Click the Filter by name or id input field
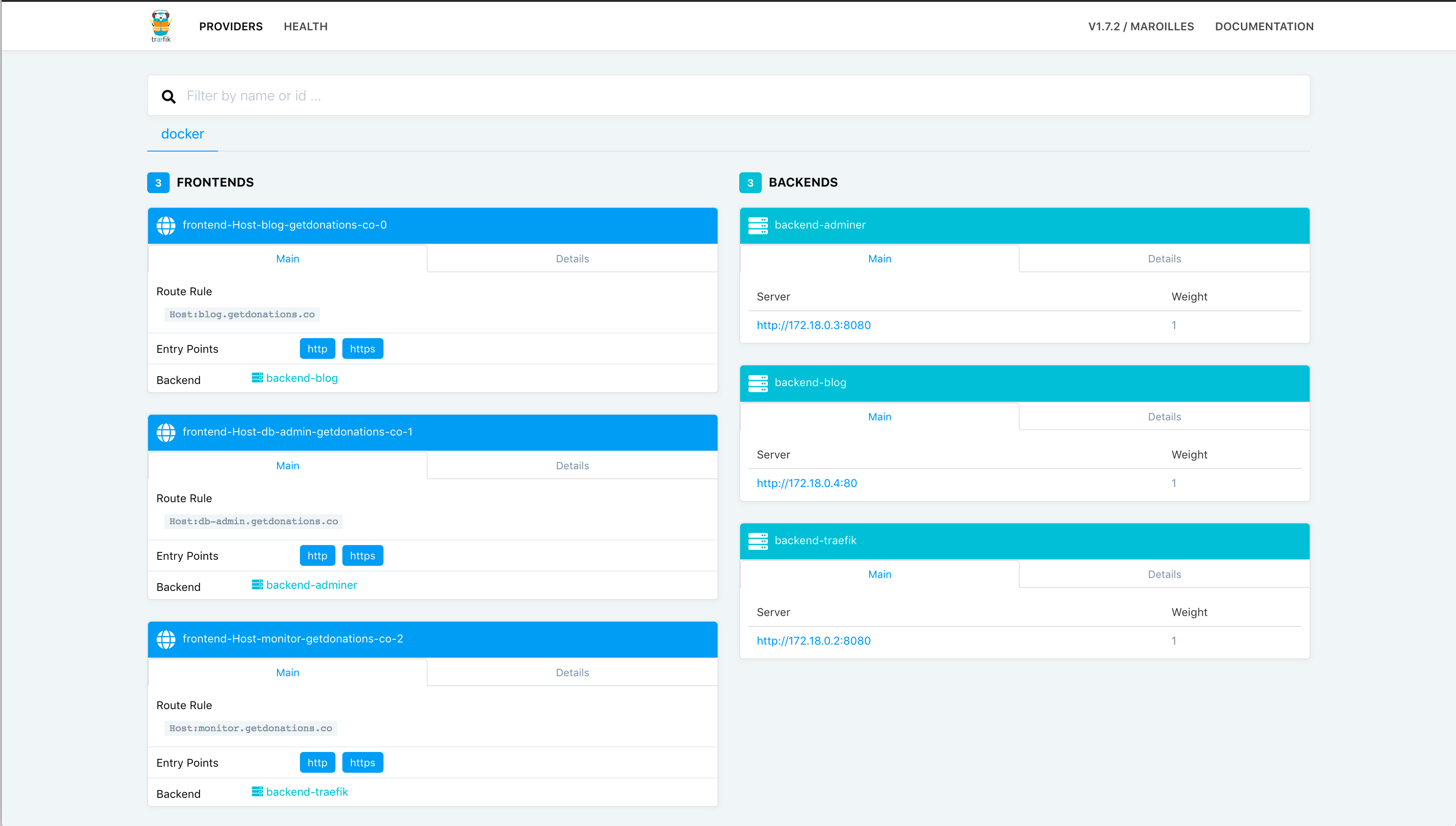Viewport: 1456px width, 826px height. pyautogui.click(x=728, y=95)
